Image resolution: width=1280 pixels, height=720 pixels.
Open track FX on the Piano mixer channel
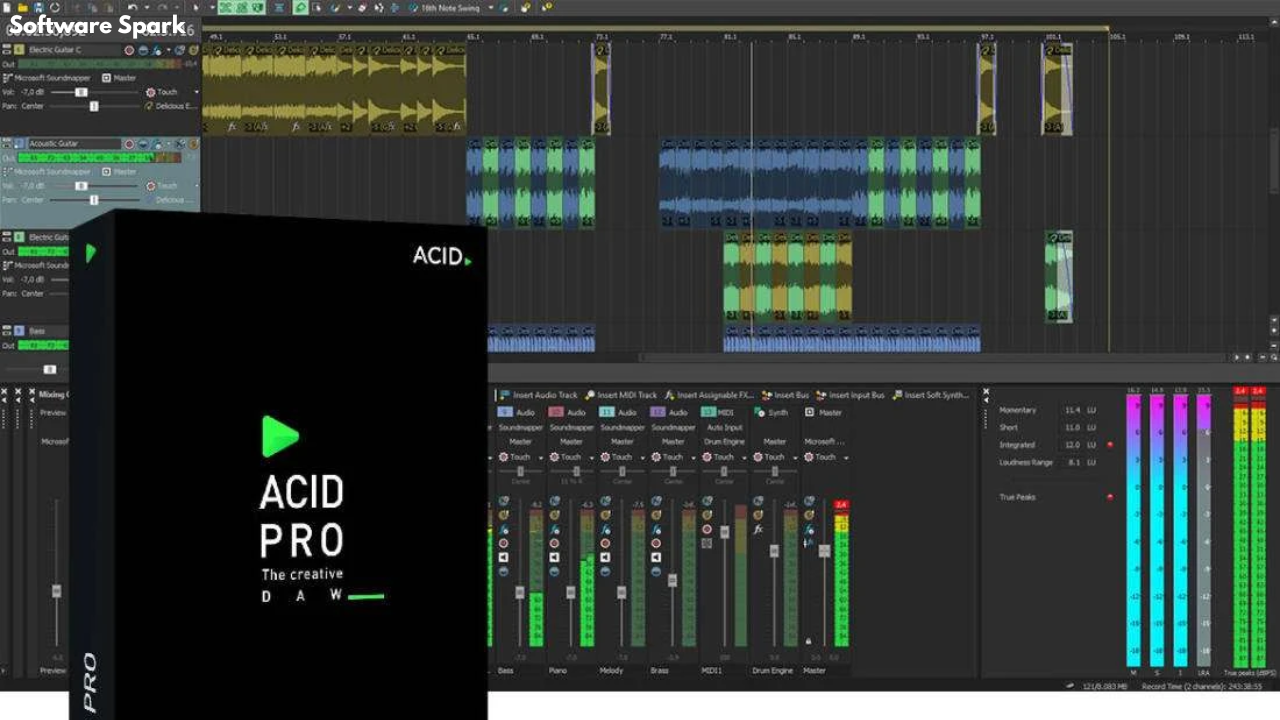tap(554, 528)
